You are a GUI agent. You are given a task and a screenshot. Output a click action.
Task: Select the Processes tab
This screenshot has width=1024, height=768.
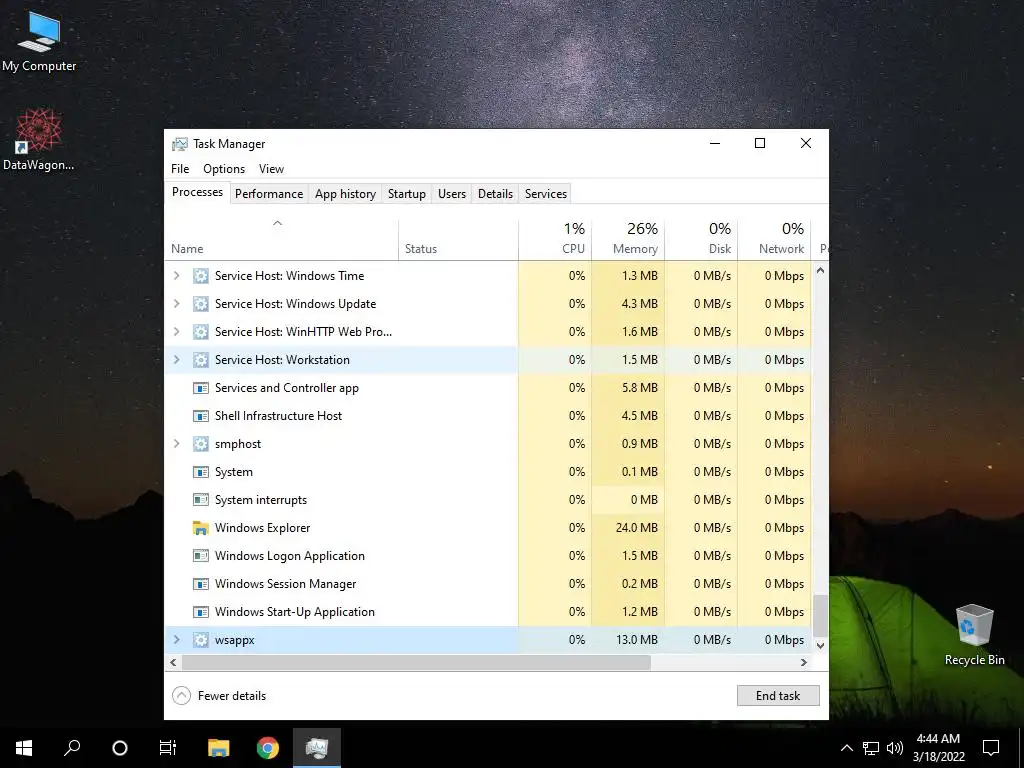tap(197, 192)
